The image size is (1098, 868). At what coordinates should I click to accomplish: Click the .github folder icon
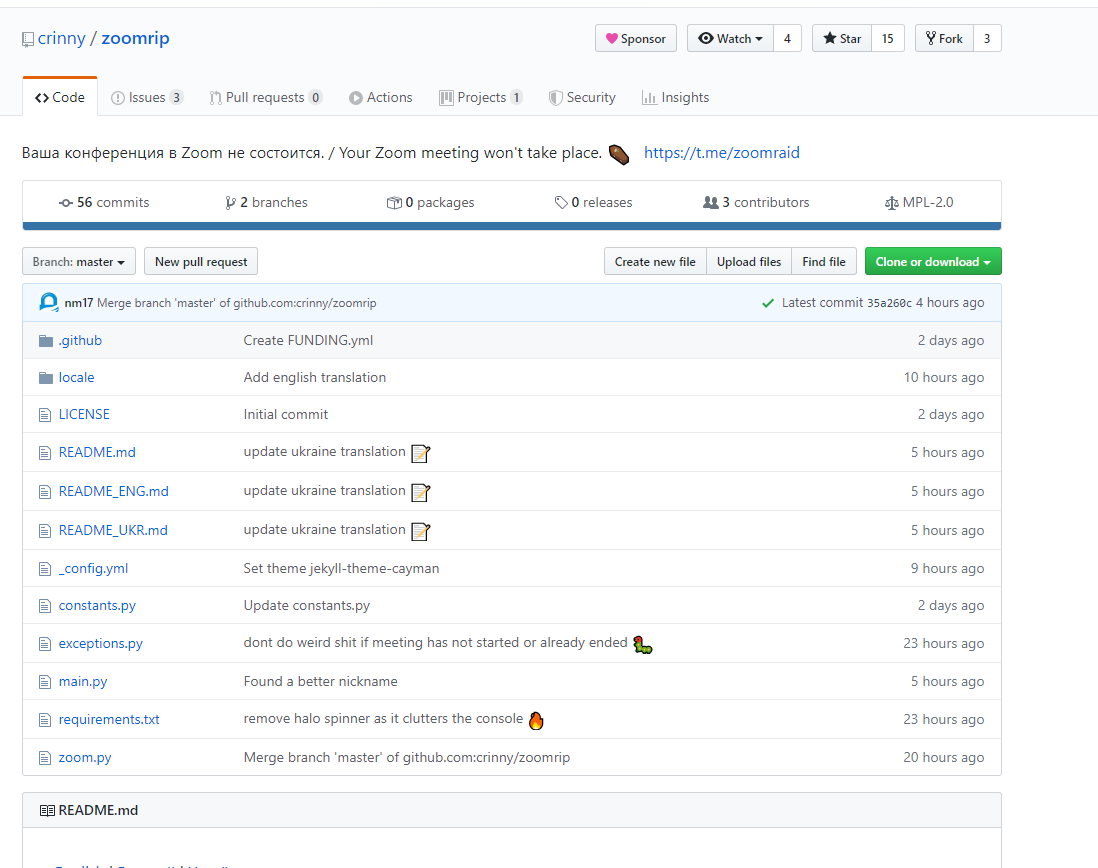45,341
